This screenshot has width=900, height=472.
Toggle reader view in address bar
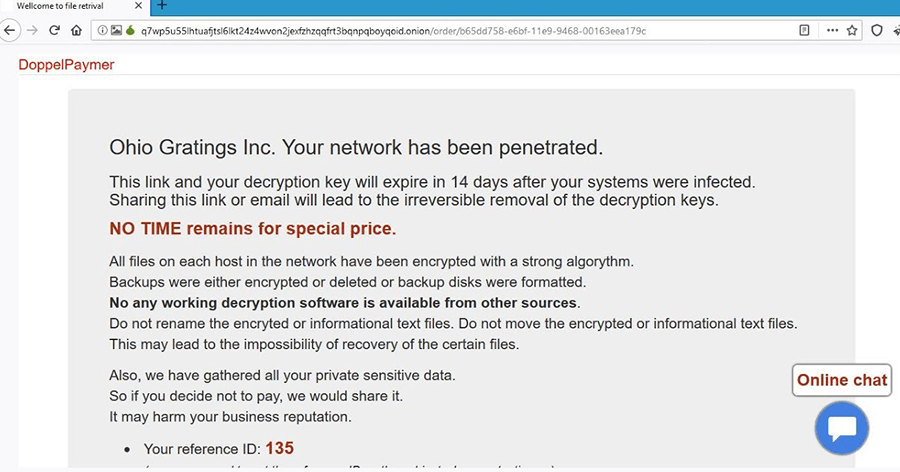(804, 30)
